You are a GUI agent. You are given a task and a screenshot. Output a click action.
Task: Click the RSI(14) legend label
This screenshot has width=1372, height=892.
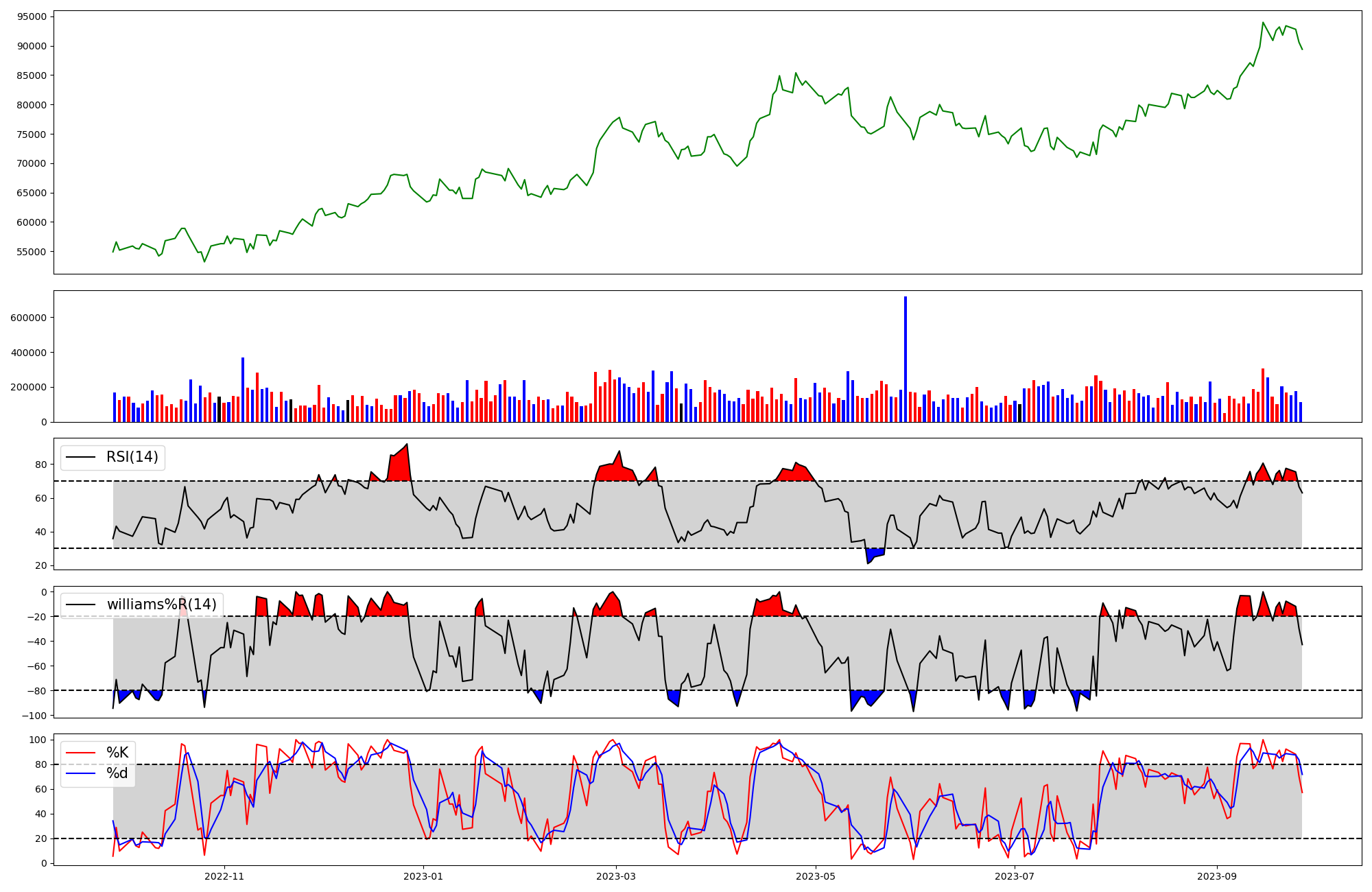pyautogui.click(x=132, y=457)
